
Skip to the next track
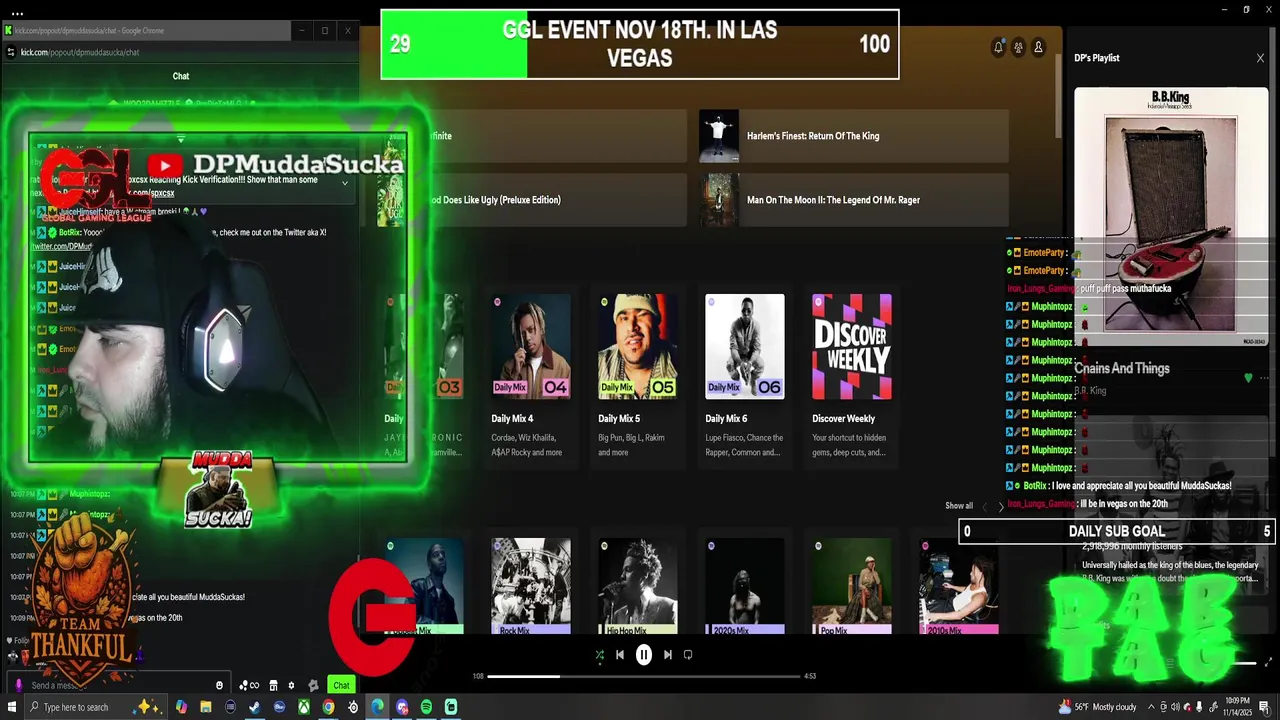click(667, 655)
